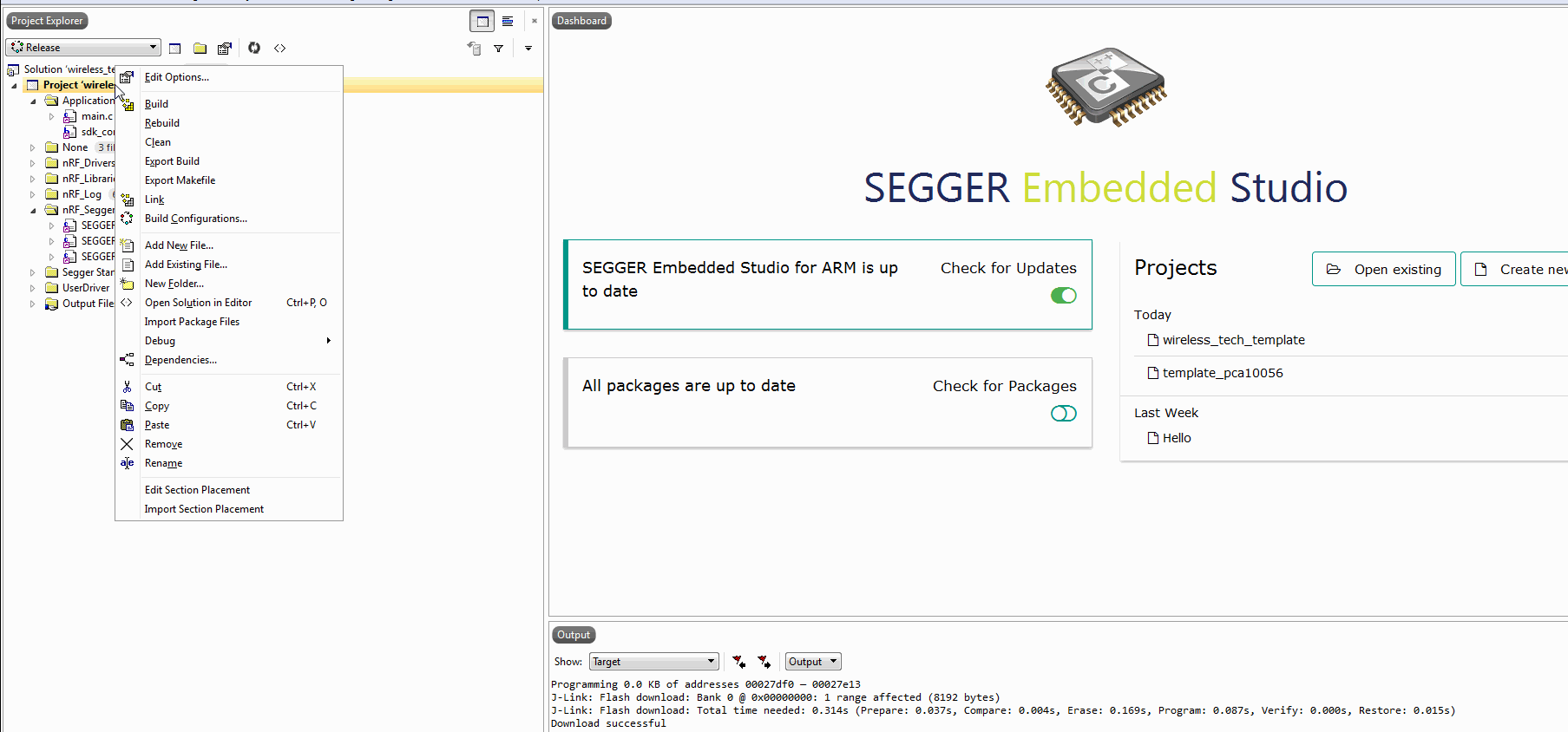1568x732 pixels.
Task: Expand the UserDriver folder
Action: pyautogui.click(x=33, y=289)
